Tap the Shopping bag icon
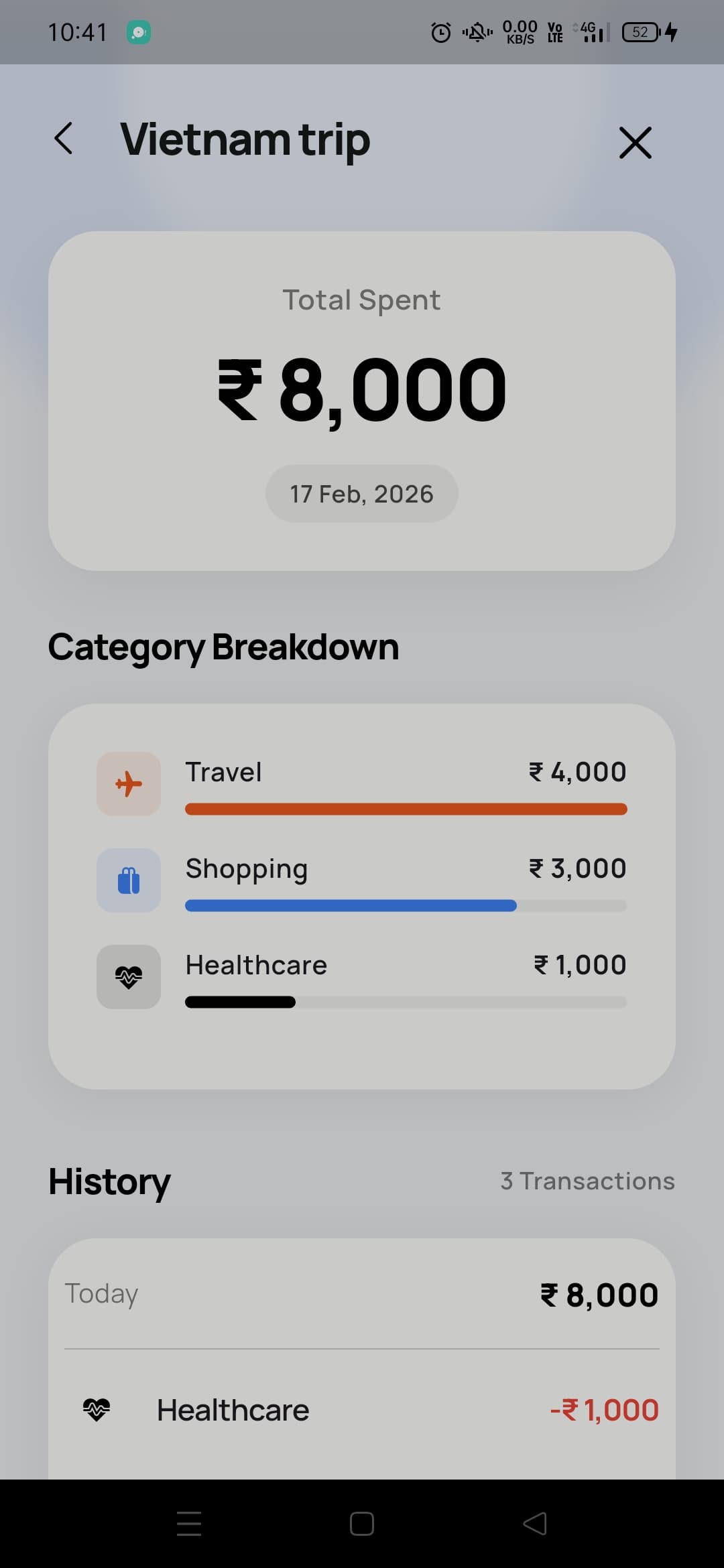Screen dimensions: 724x1568 coord(129,880)
